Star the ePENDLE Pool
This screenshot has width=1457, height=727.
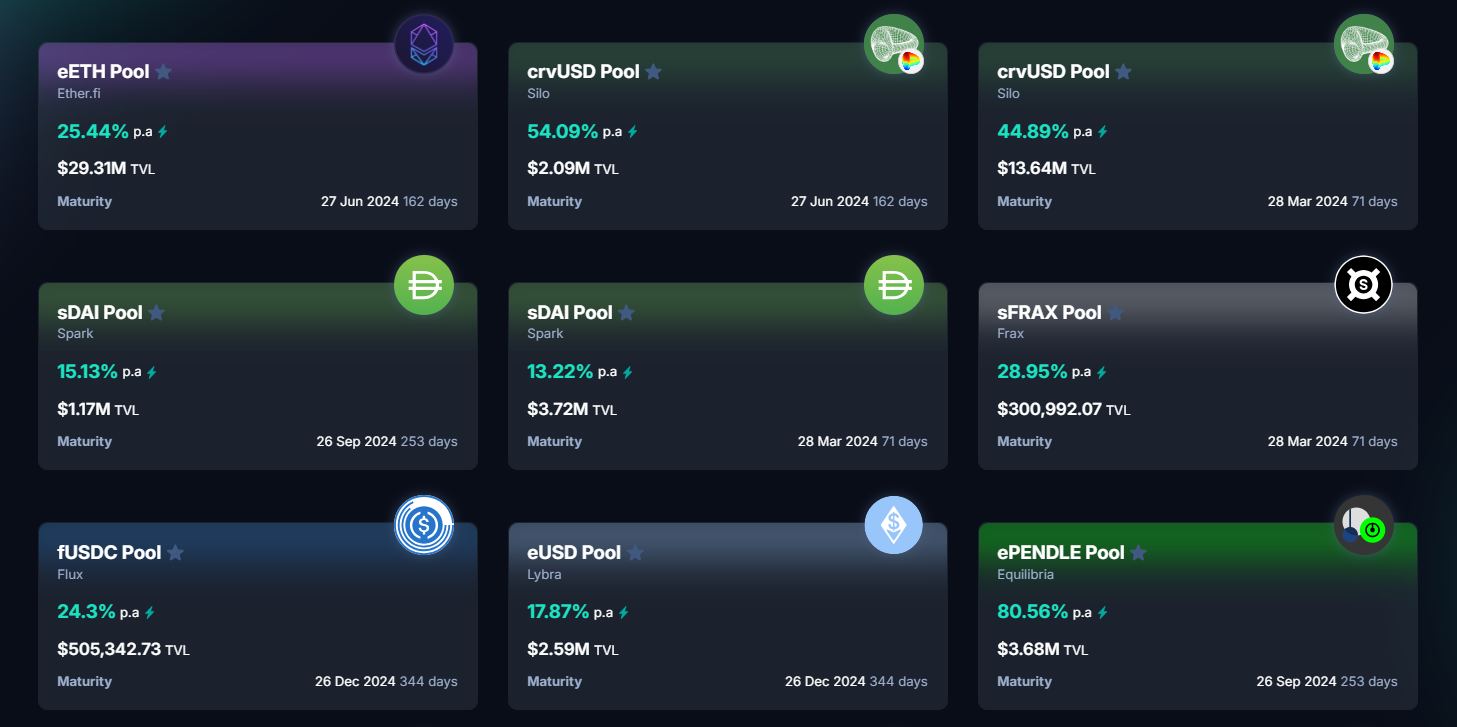tap(1138, 552)
